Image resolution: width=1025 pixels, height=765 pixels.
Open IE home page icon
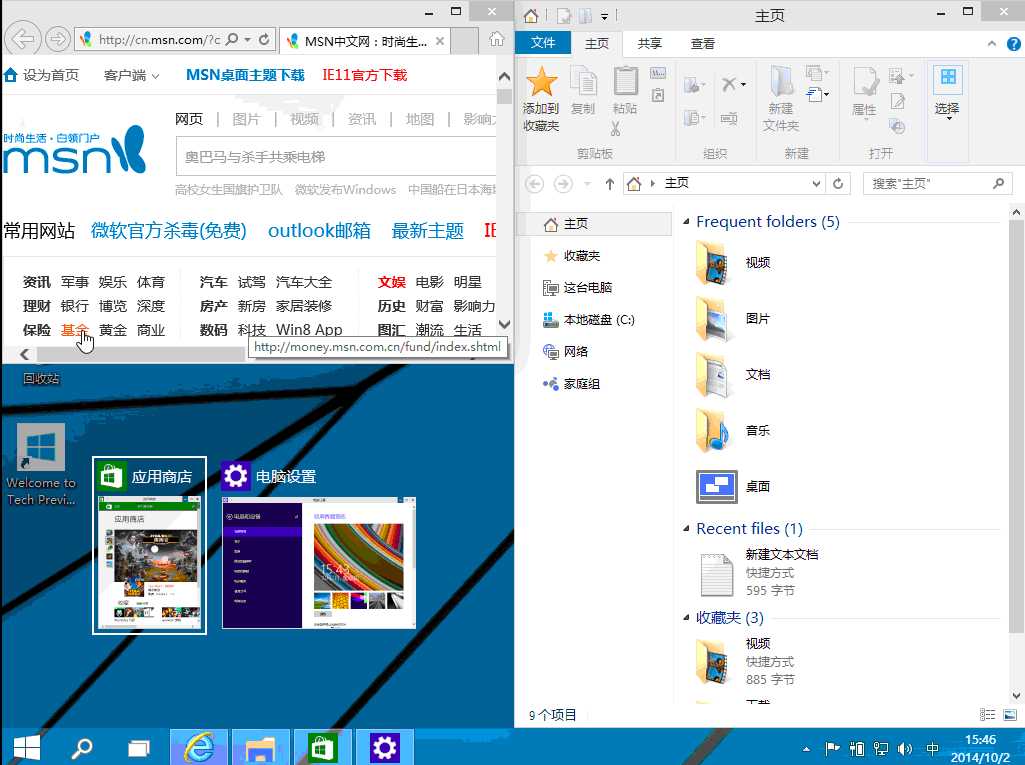pos(497,39)
